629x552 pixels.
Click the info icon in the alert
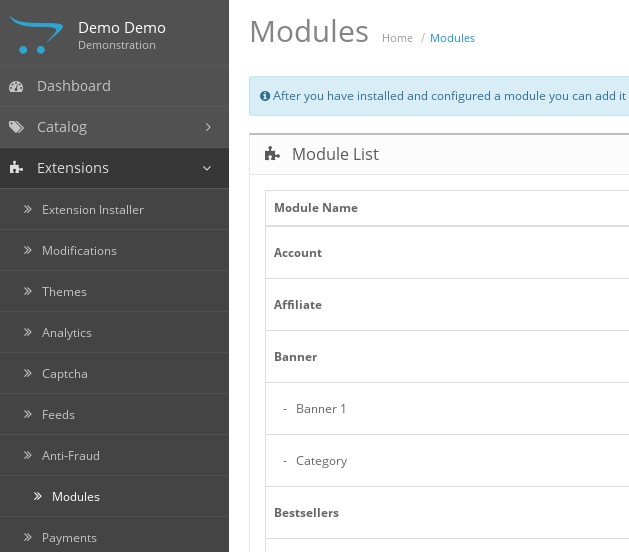pos(265,96)
